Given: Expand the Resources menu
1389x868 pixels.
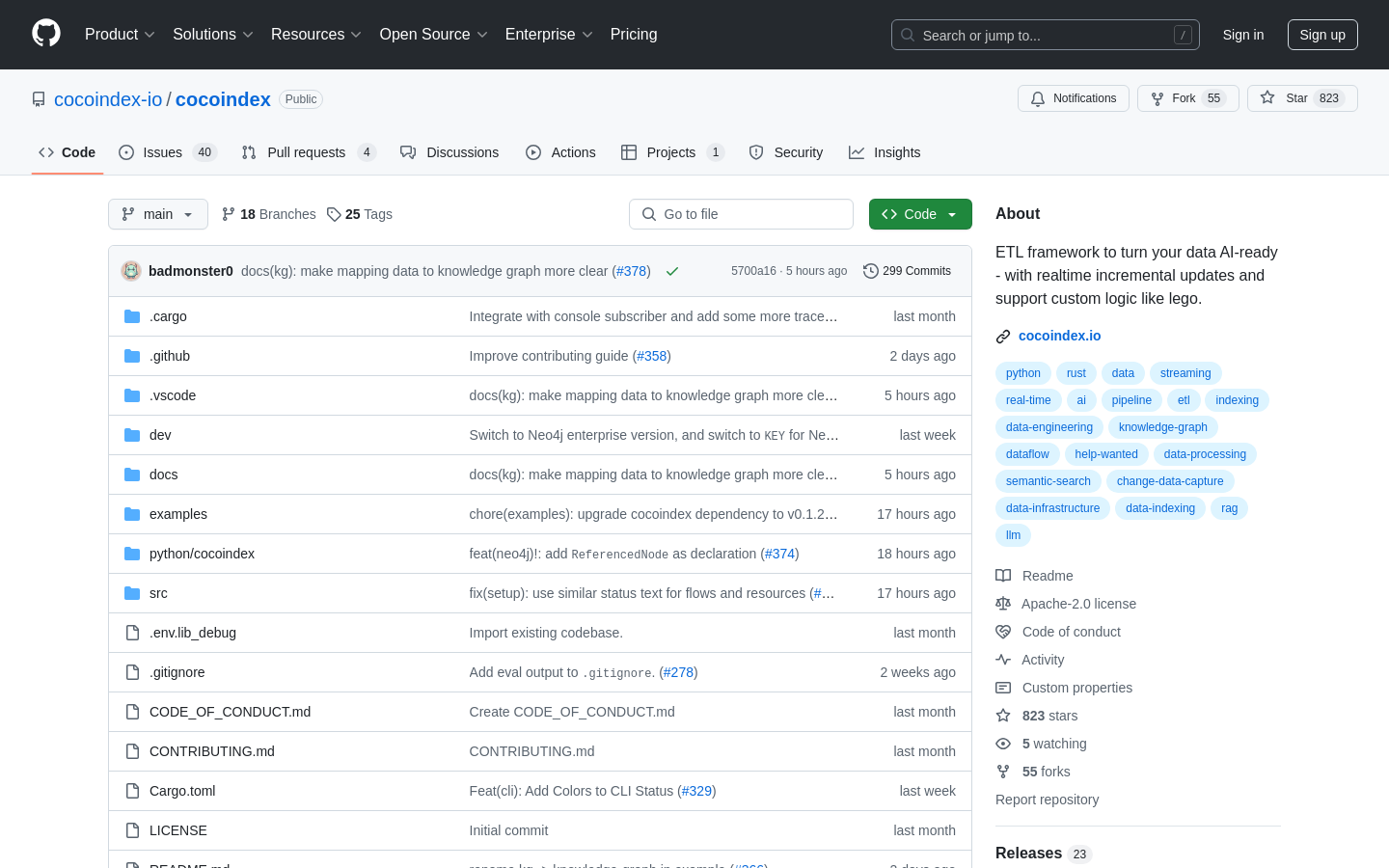Looking at the screenshot, I should point(316,35).
